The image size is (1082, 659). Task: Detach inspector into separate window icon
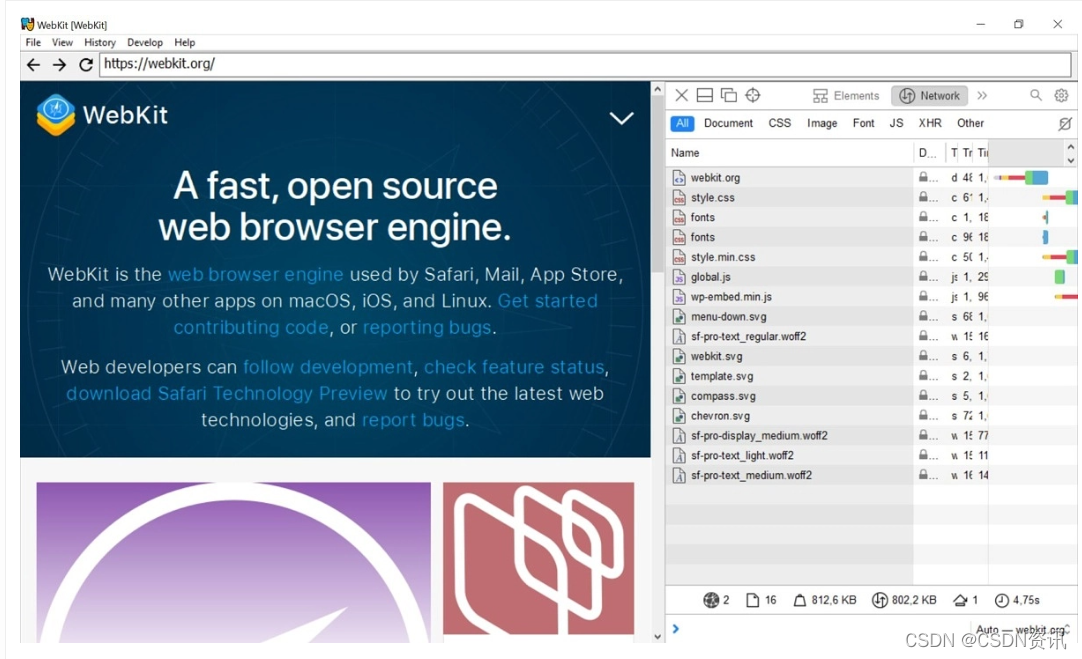click(x=729, y=95)
